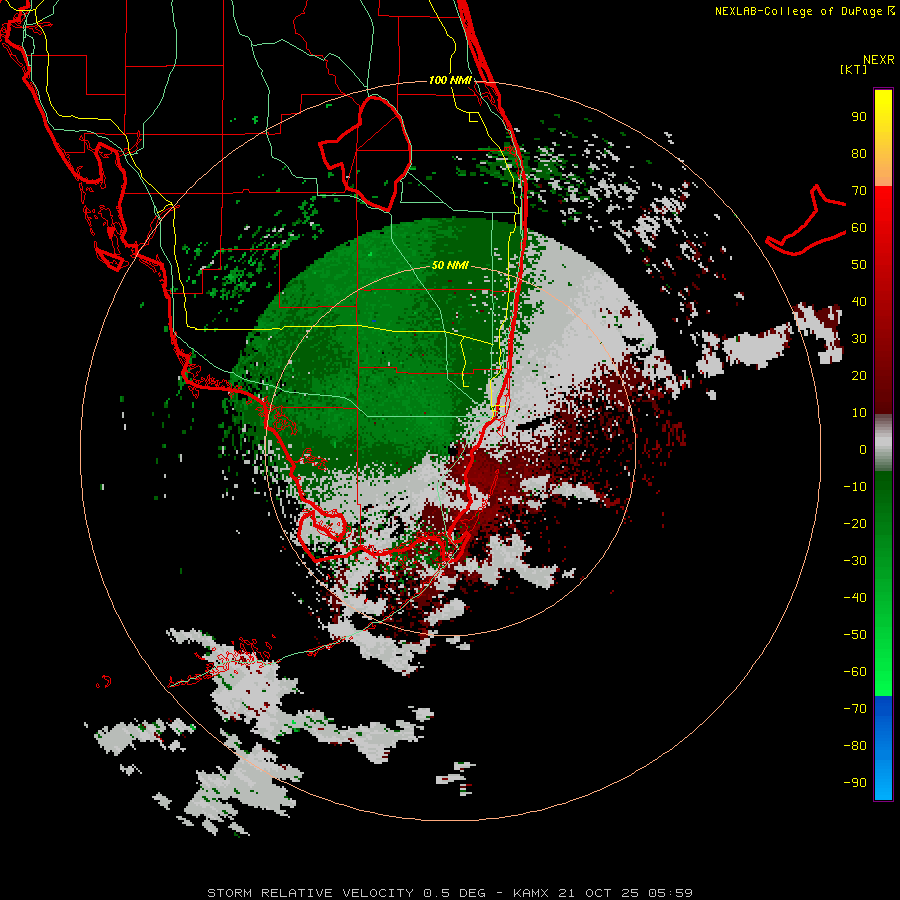Select the -20 value on velocity scale
The width and height of the screenshot is (900, 900).
coord(855,523)
